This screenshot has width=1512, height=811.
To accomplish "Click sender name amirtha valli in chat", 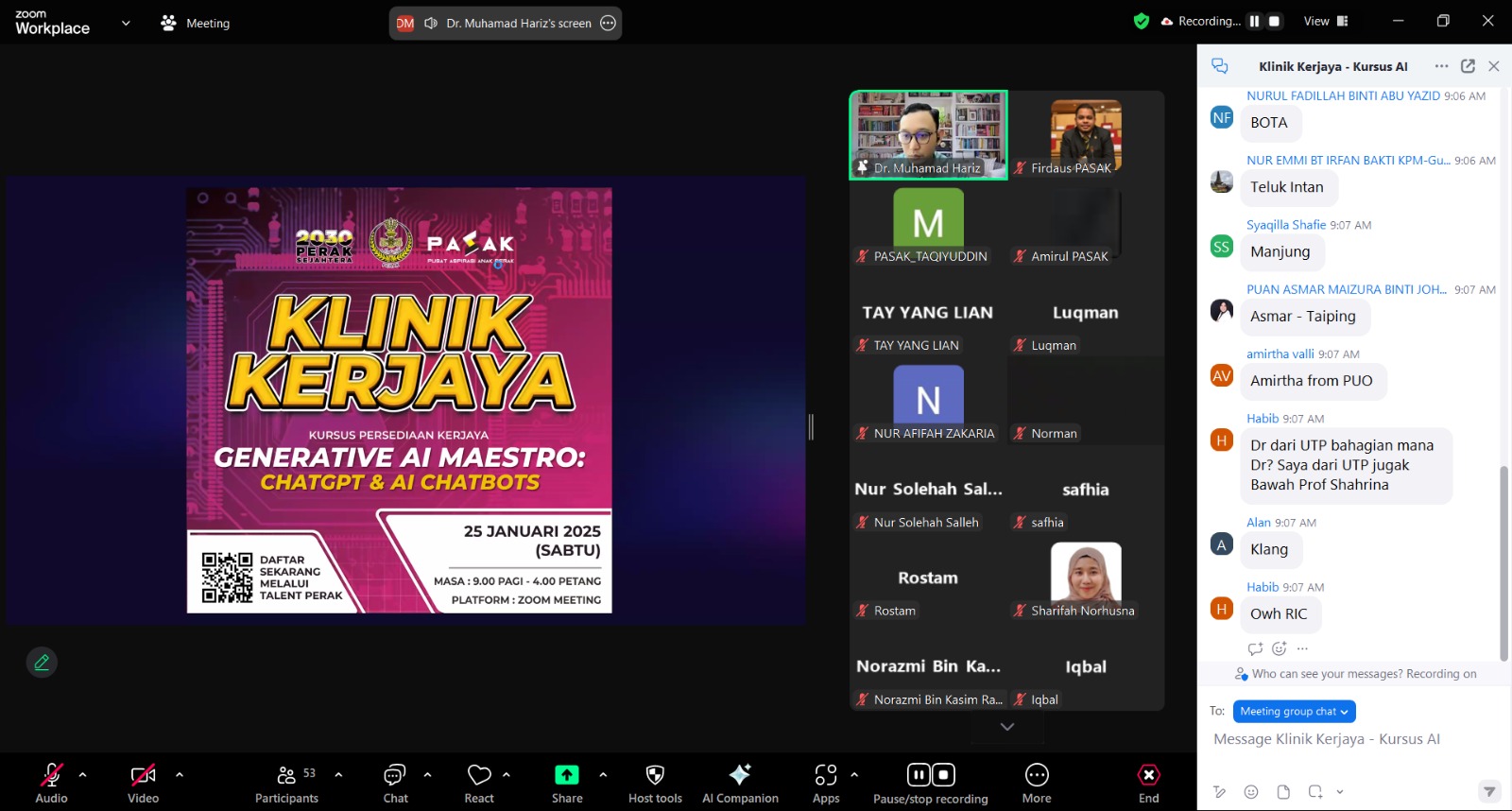I will [x=1280, y=354].
